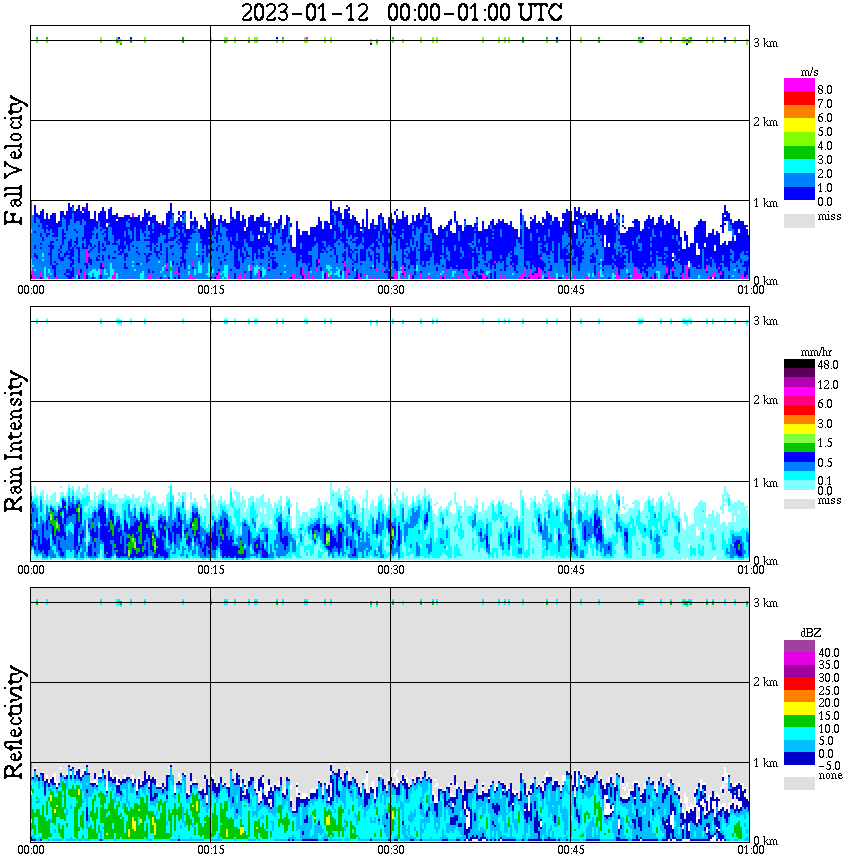Click the title 2023-01-12 00:00-01:00 UTC

(401, 12)
